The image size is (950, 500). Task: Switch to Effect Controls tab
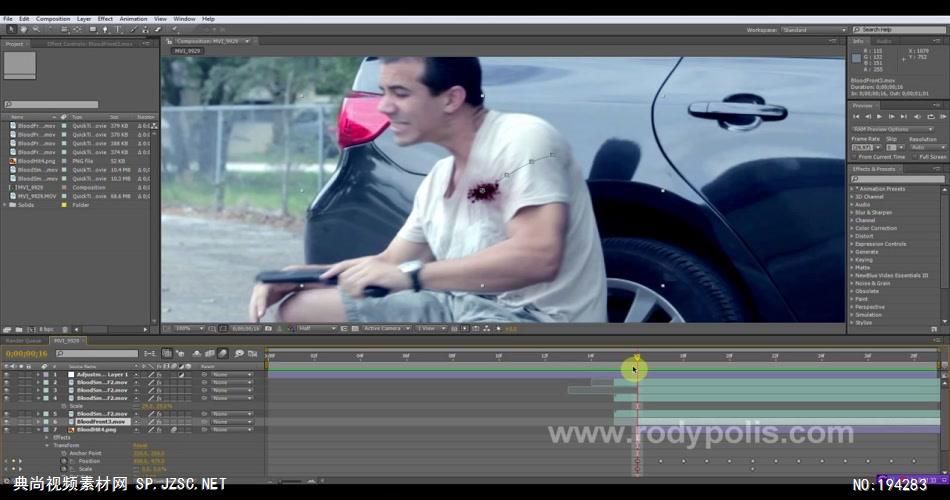[x=90, y=44]
